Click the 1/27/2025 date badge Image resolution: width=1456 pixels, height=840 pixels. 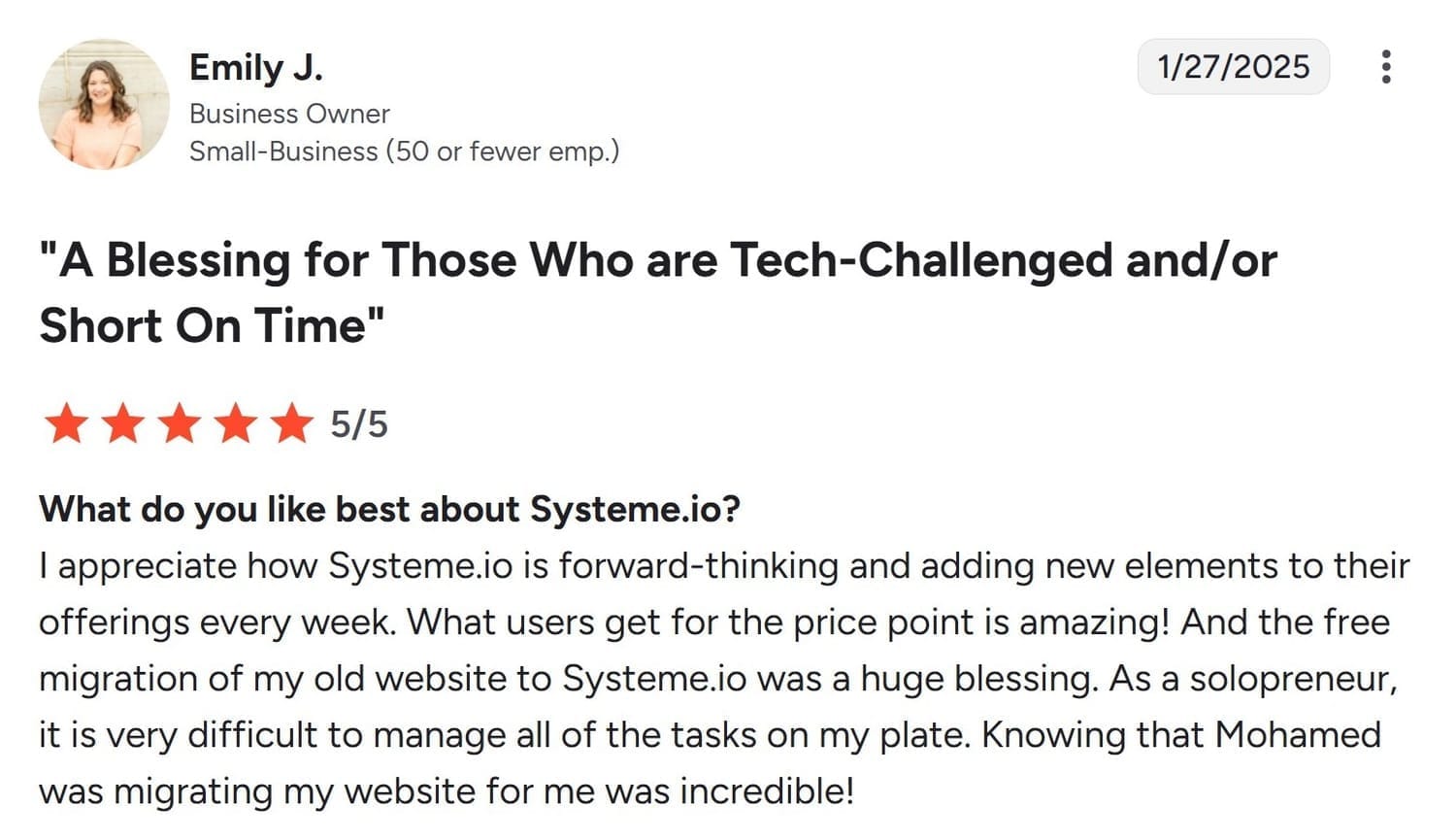[x=1233, y=67]
